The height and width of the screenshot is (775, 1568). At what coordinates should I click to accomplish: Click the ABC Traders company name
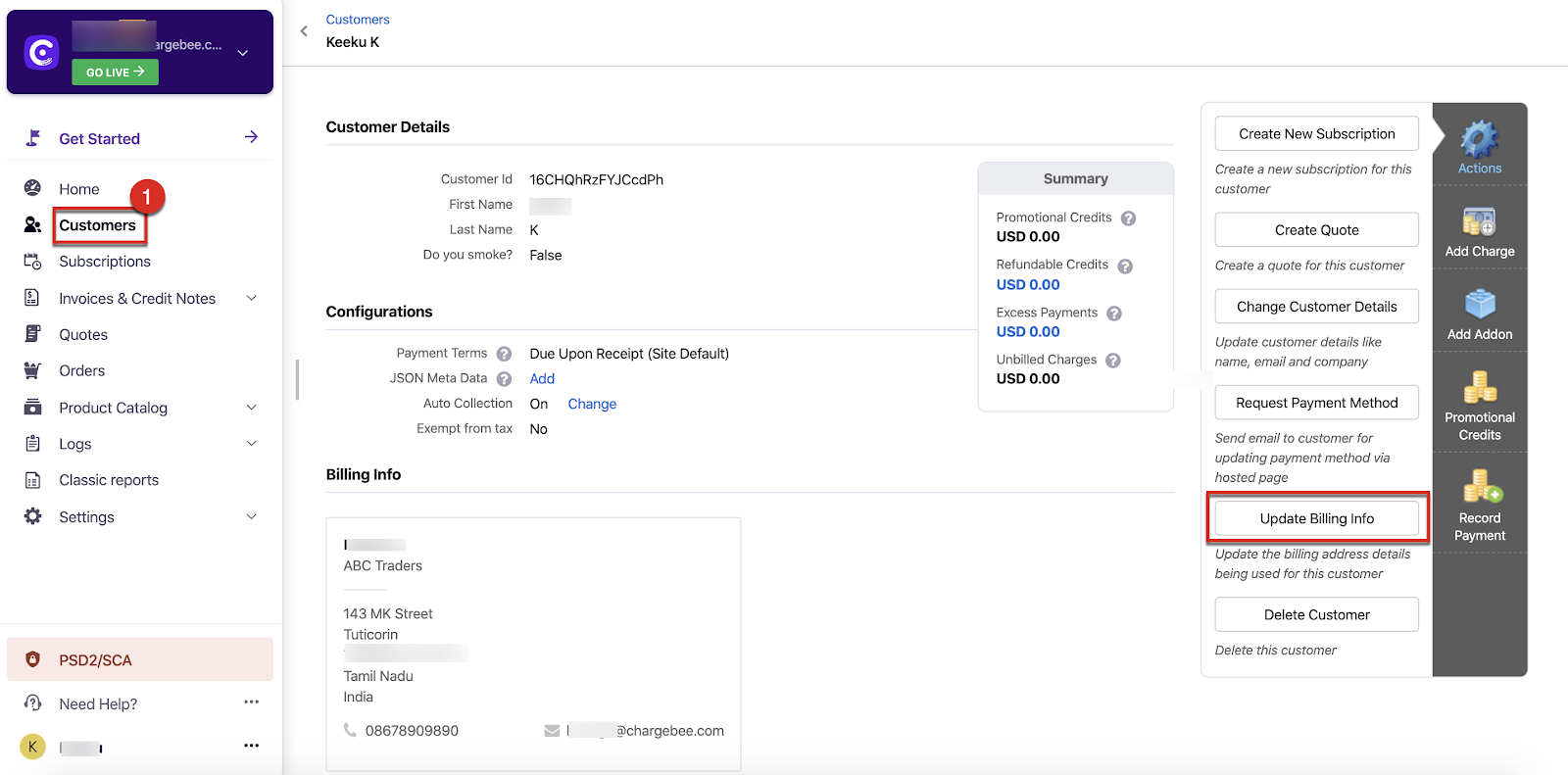pos(383,566)
